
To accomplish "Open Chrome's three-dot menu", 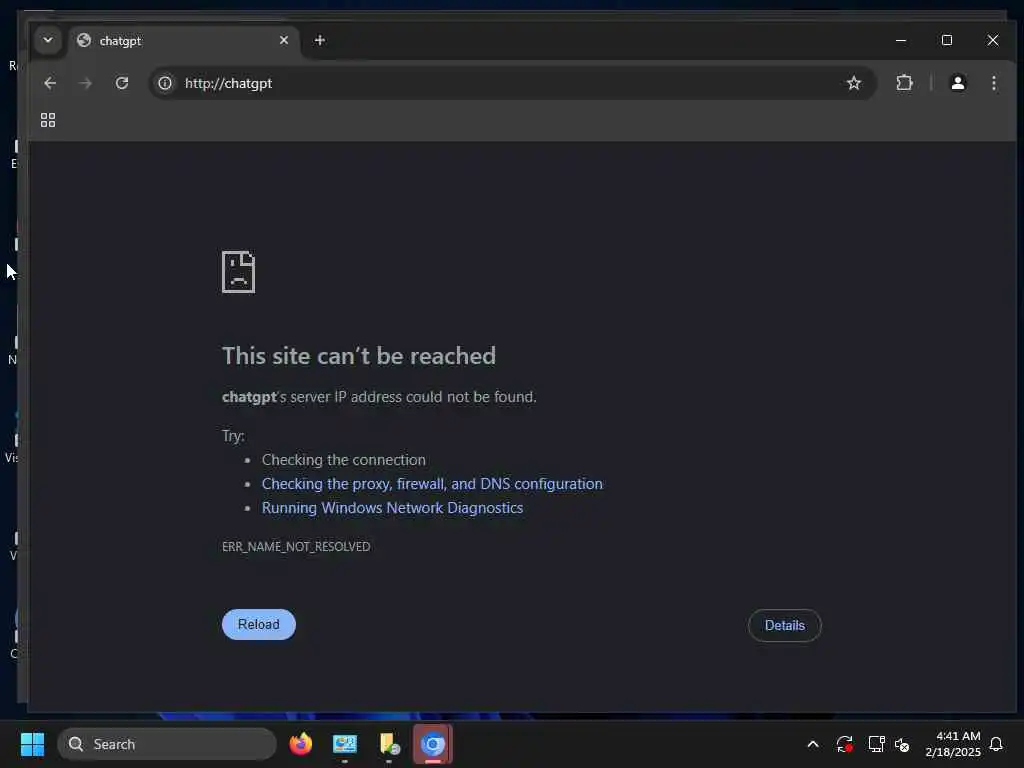I will pos(994,83).
